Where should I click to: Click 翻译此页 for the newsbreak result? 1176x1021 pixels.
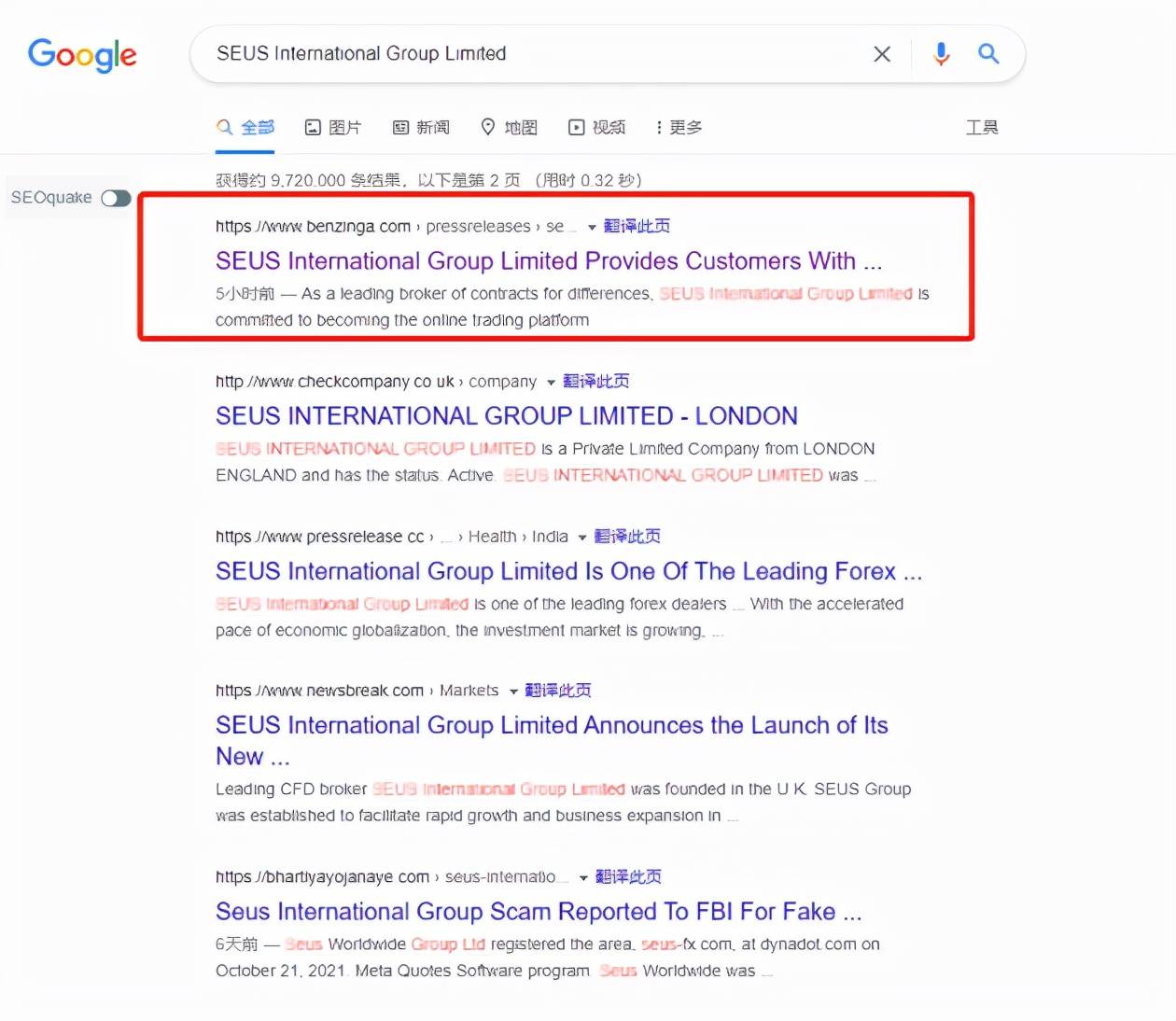click(558, 691)
